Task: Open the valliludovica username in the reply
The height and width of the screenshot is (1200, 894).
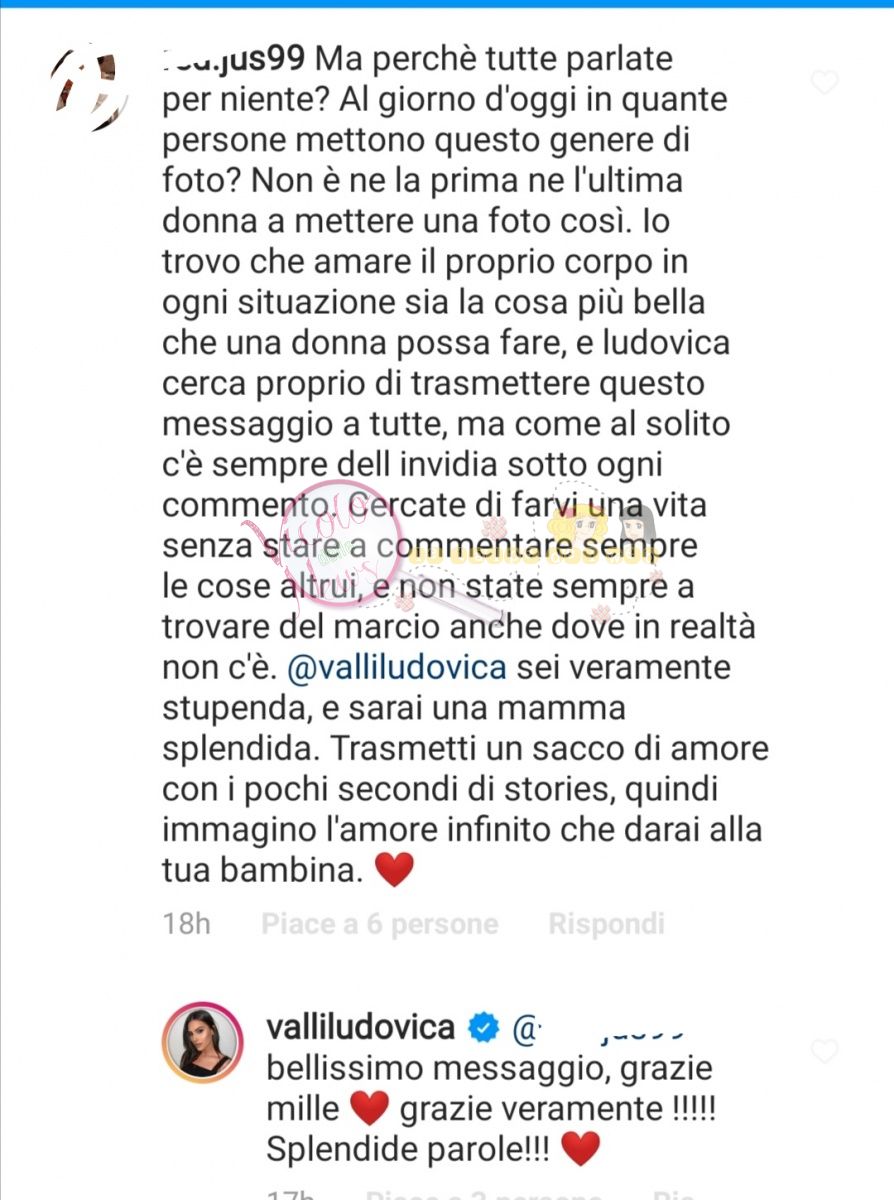Action: (361, 1026)
